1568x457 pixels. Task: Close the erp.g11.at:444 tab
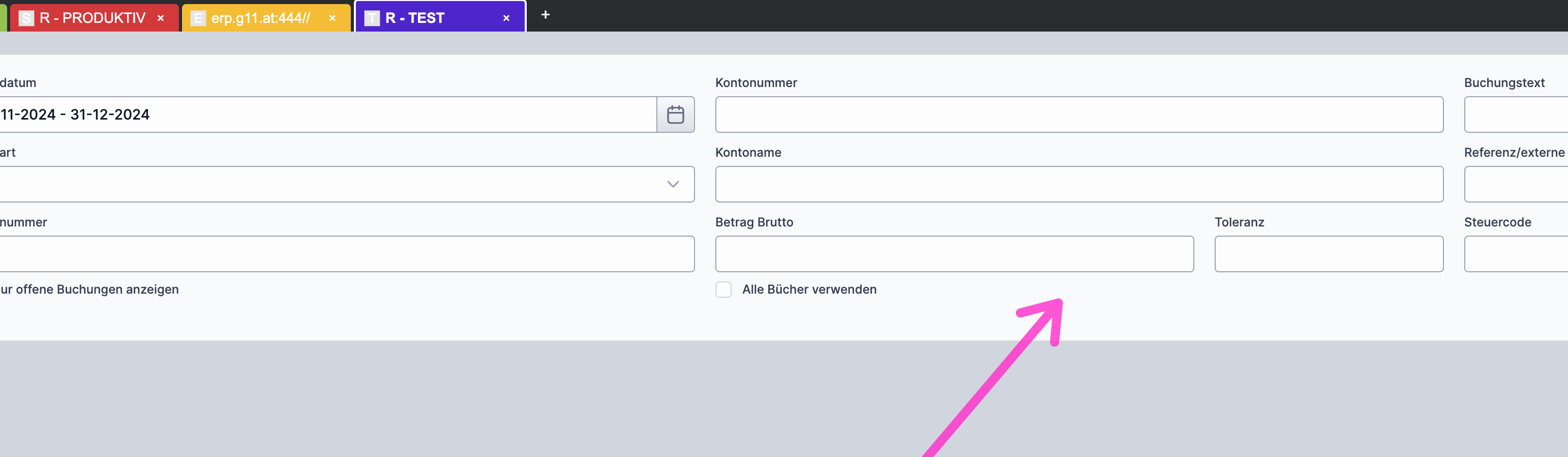(x=333, y=18)
